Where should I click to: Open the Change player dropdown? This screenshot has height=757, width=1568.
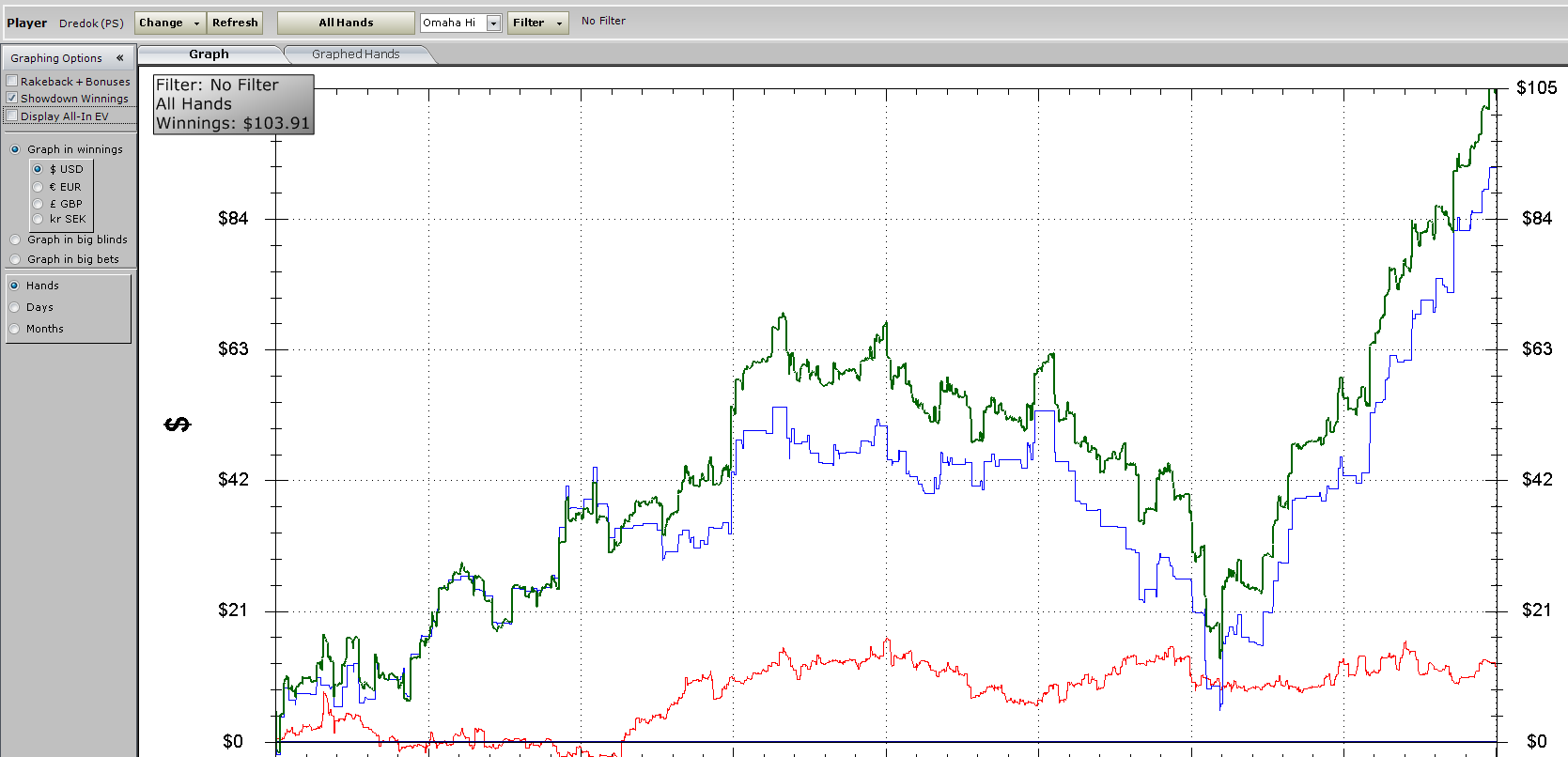[170, 23]
